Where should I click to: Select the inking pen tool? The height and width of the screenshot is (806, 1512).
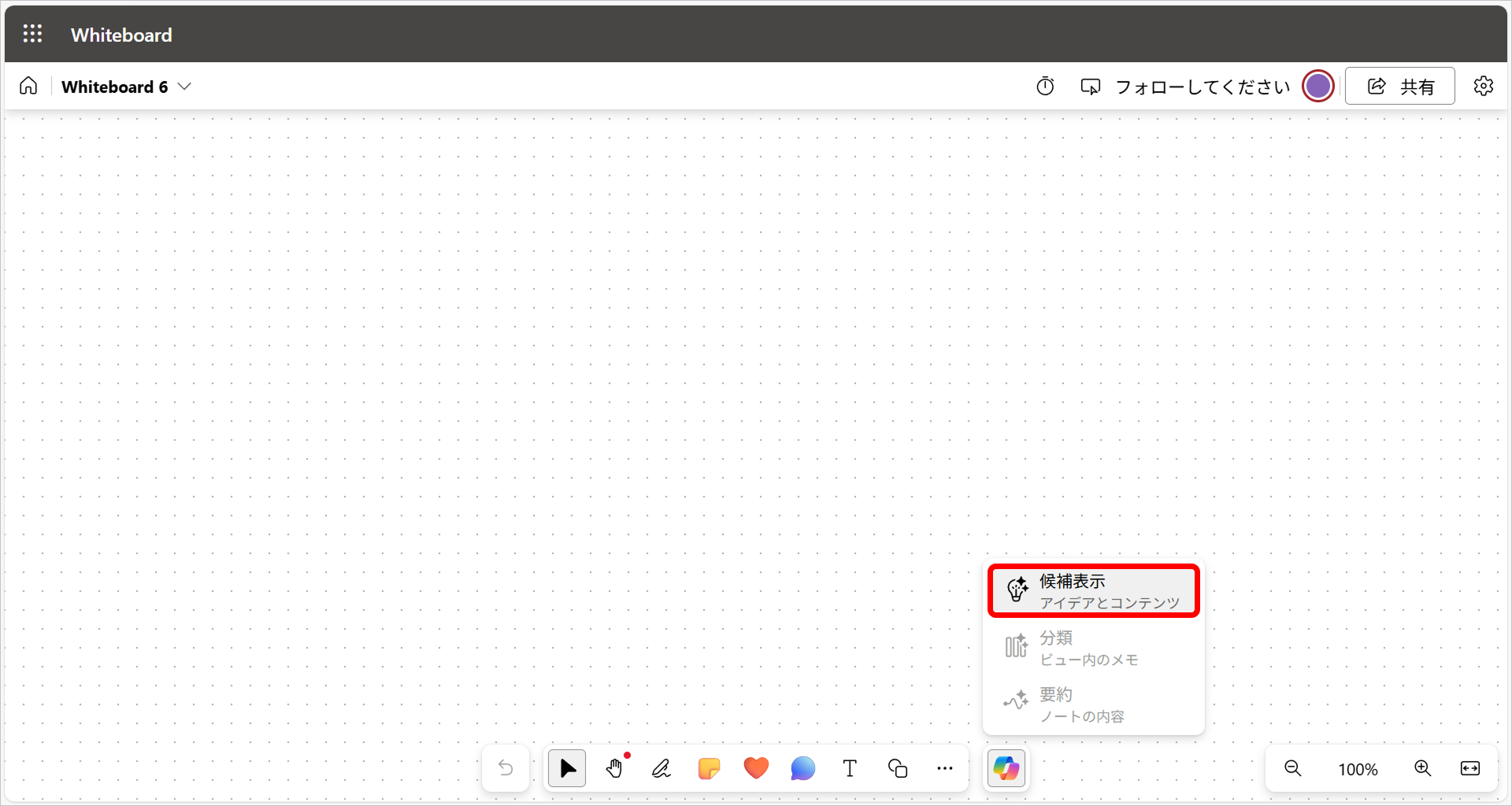coord(661,768)
